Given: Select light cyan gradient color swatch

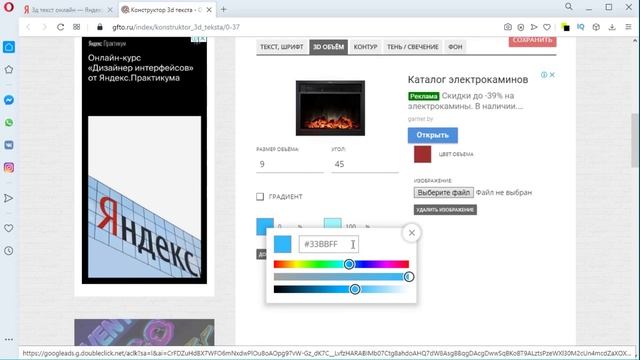Looking at the screenshot, I should 333,224.
